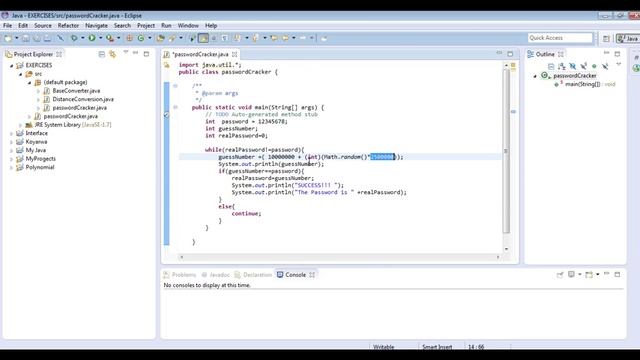Viewport: 640px width, 360px height.
Task: Toggle Hide Local Types in Outline
Action: pyautogui.click(x=605, y=66)
